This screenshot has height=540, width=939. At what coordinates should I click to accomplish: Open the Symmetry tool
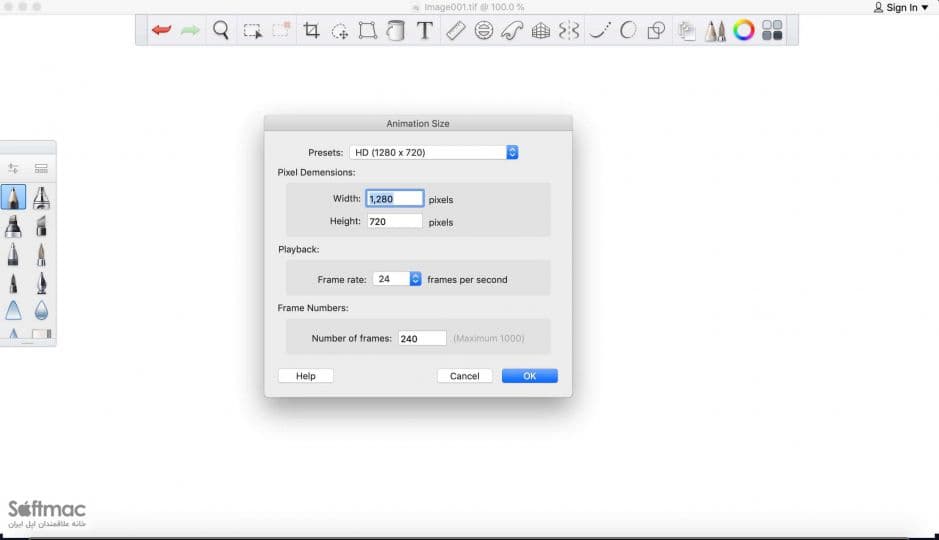(569, 30)
